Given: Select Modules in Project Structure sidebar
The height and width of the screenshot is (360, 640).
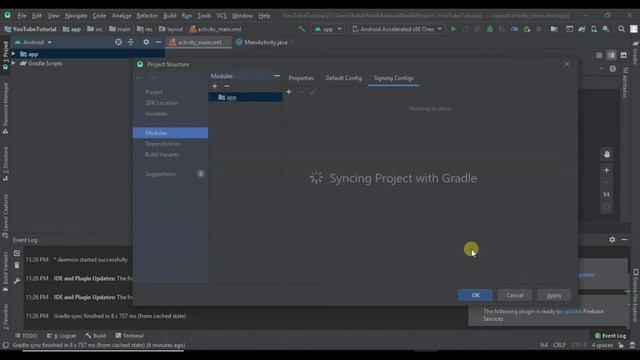Looking at the screenshot, I should (x=170, y=133).
